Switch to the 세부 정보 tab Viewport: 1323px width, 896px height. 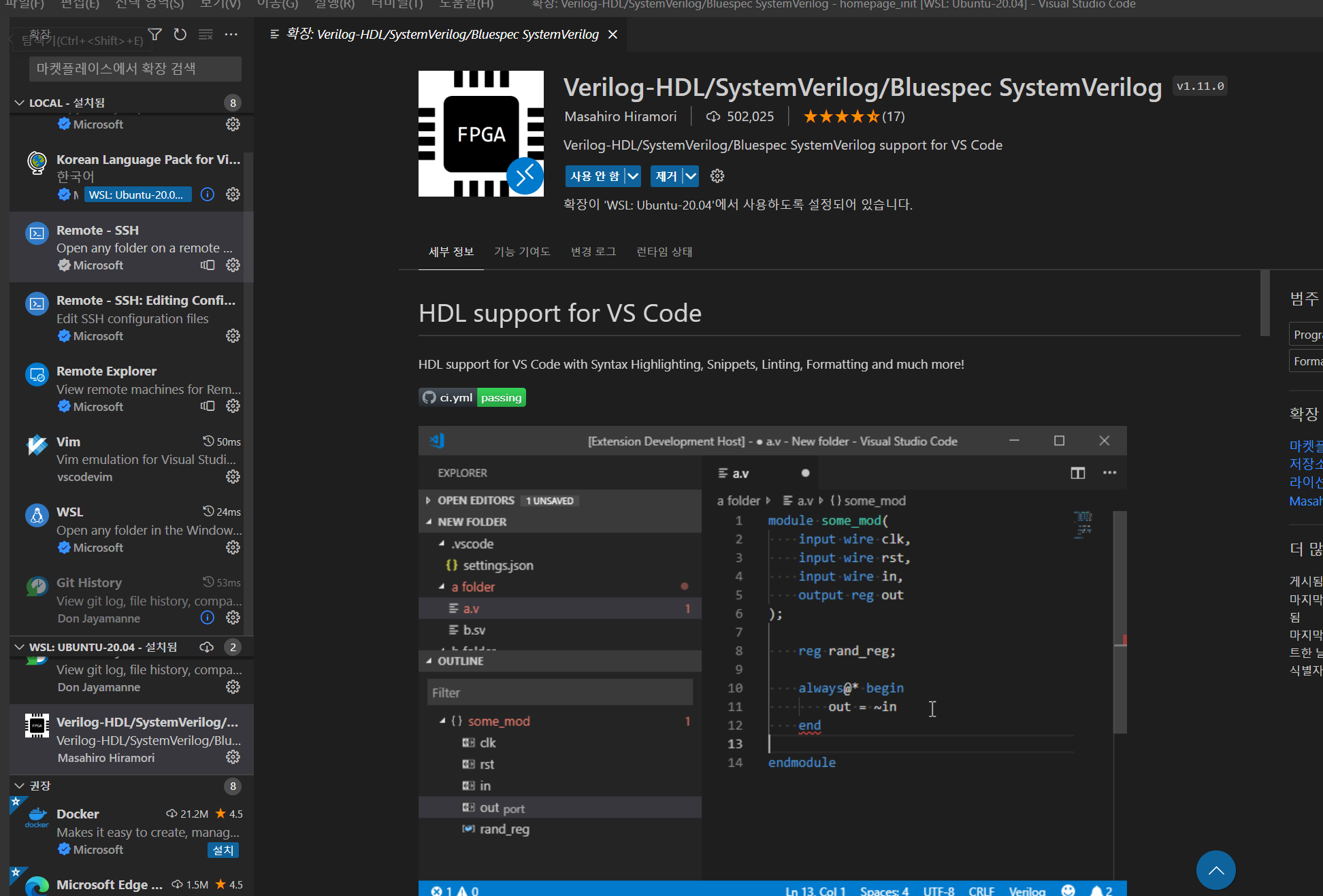click(451, 252)
